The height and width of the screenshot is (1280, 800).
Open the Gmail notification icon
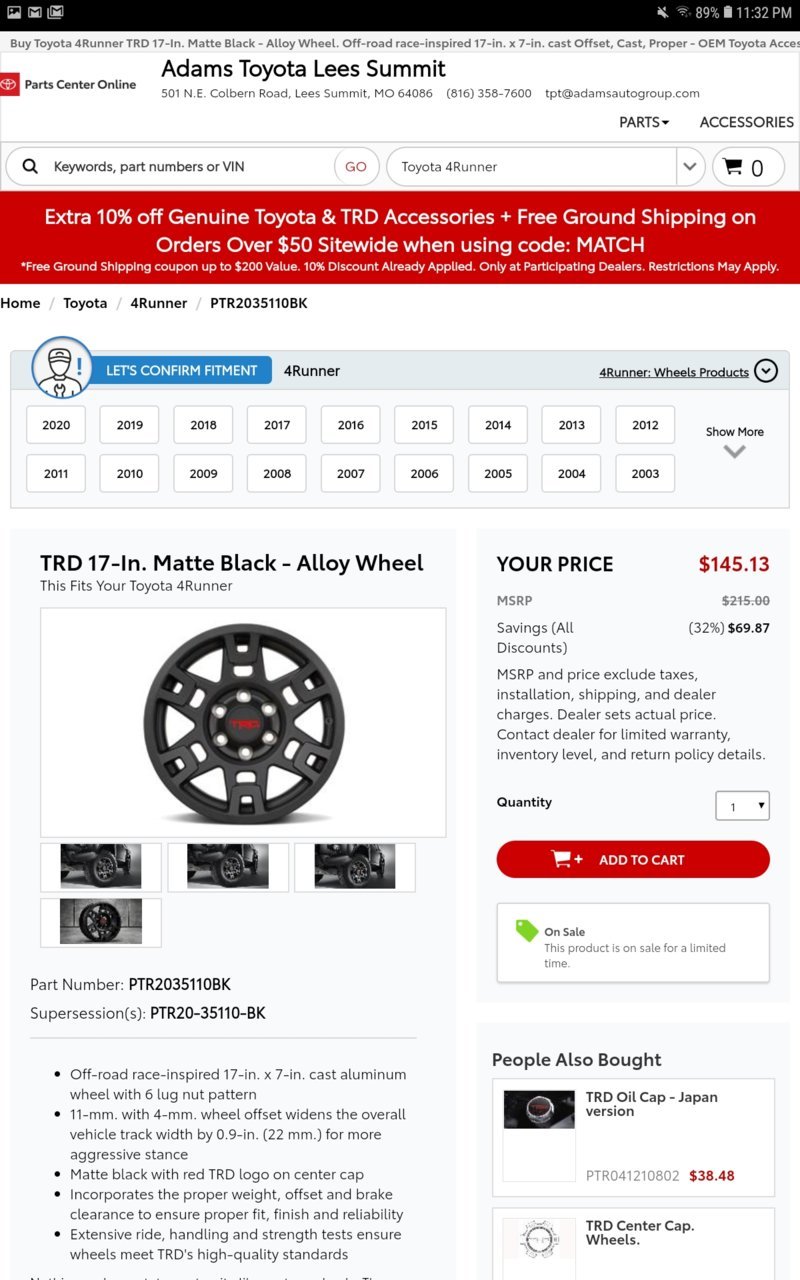click(x=35, y=12)
